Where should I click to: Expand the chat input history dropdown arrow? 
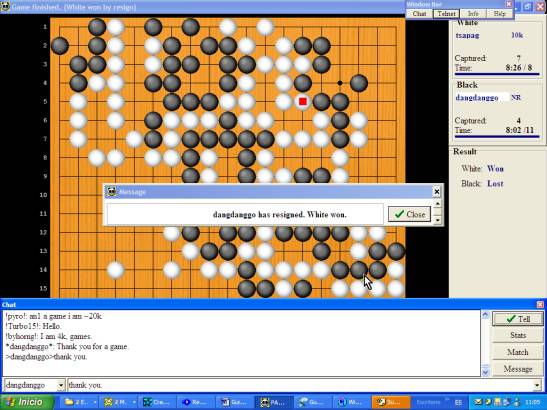pos(537,385)
